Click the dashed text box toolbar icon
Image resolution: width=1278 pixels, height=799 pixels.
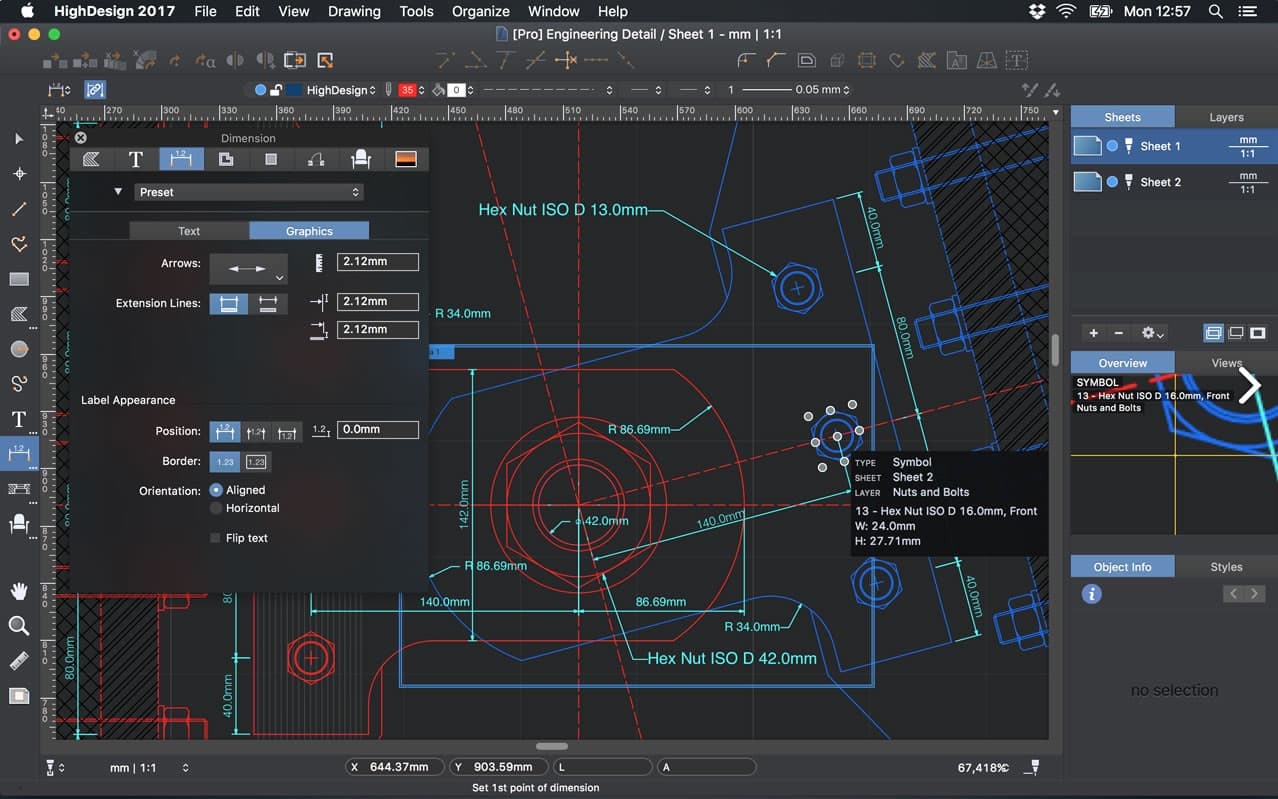point(1016,61)
